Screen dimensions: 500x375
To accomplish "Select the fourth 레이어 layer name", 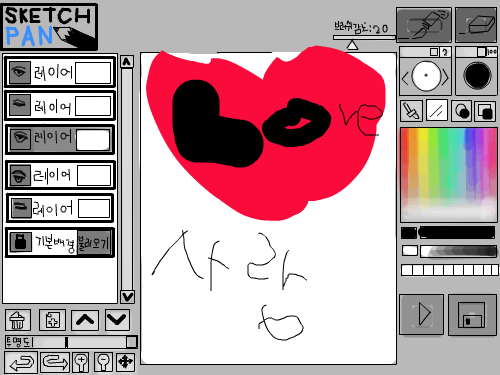I will [x=52, y=175].
